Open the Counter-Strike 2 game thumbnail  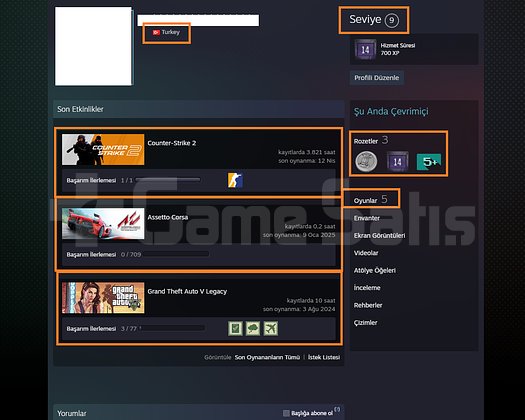tap(103, 149)
